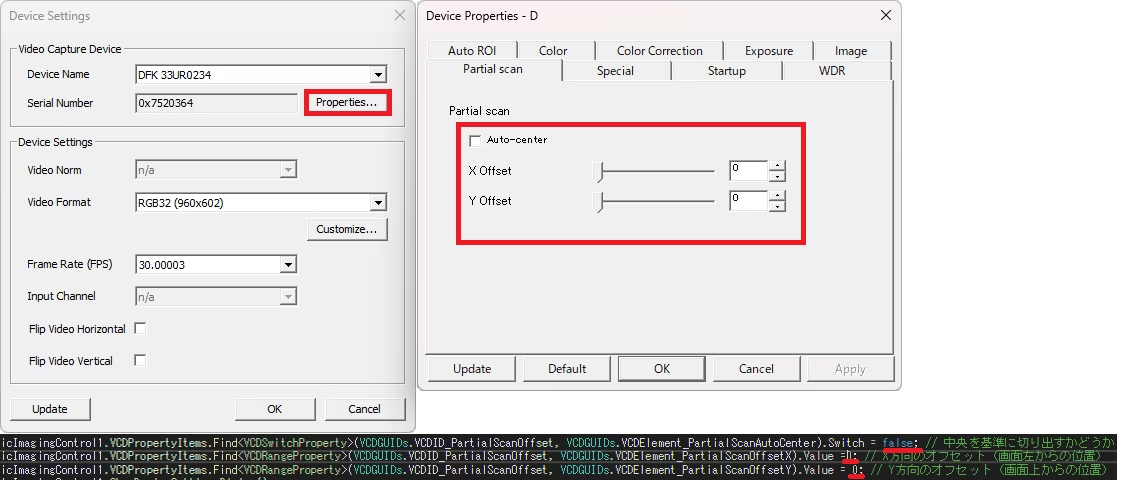The width and height of the screenshot is (1121, 480).
Task: Select the Auto ROI tab
Action: [471, 51]
